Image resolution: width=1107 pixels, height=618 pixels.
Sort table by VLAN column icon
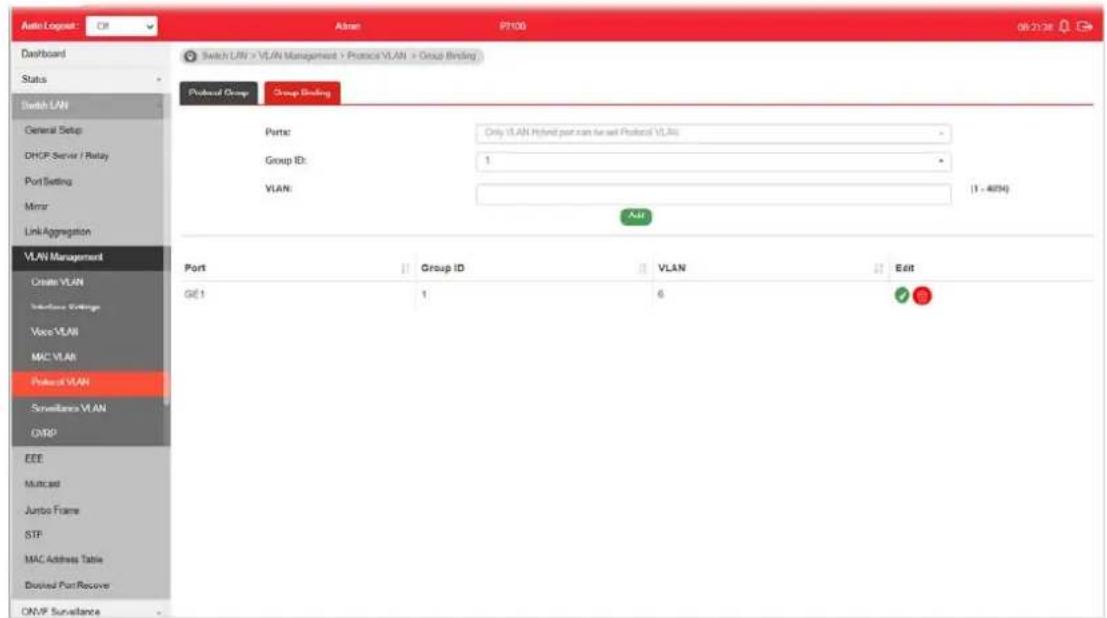(x=878, y=268)
